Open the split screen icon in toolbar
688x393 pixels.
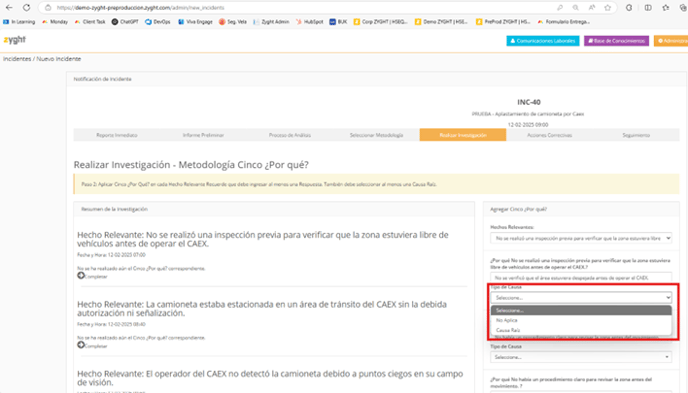[648, 7]
